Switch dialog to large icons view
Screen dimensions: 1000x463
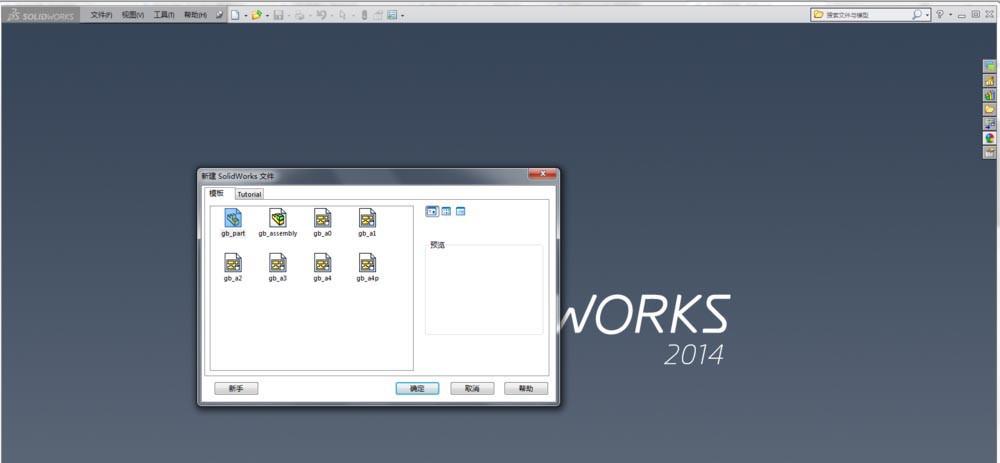click(x=432, y=212)
